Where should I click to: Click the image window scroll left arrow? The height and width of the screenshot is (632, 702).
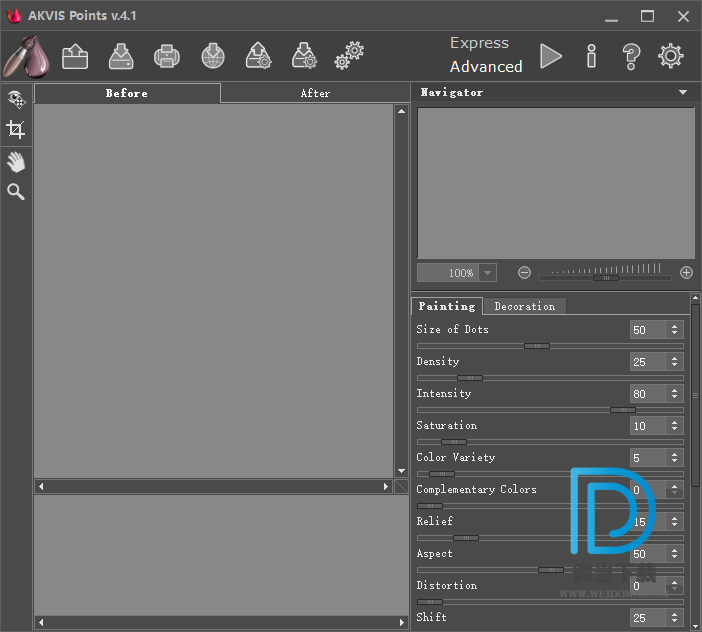tap(41, 486)
